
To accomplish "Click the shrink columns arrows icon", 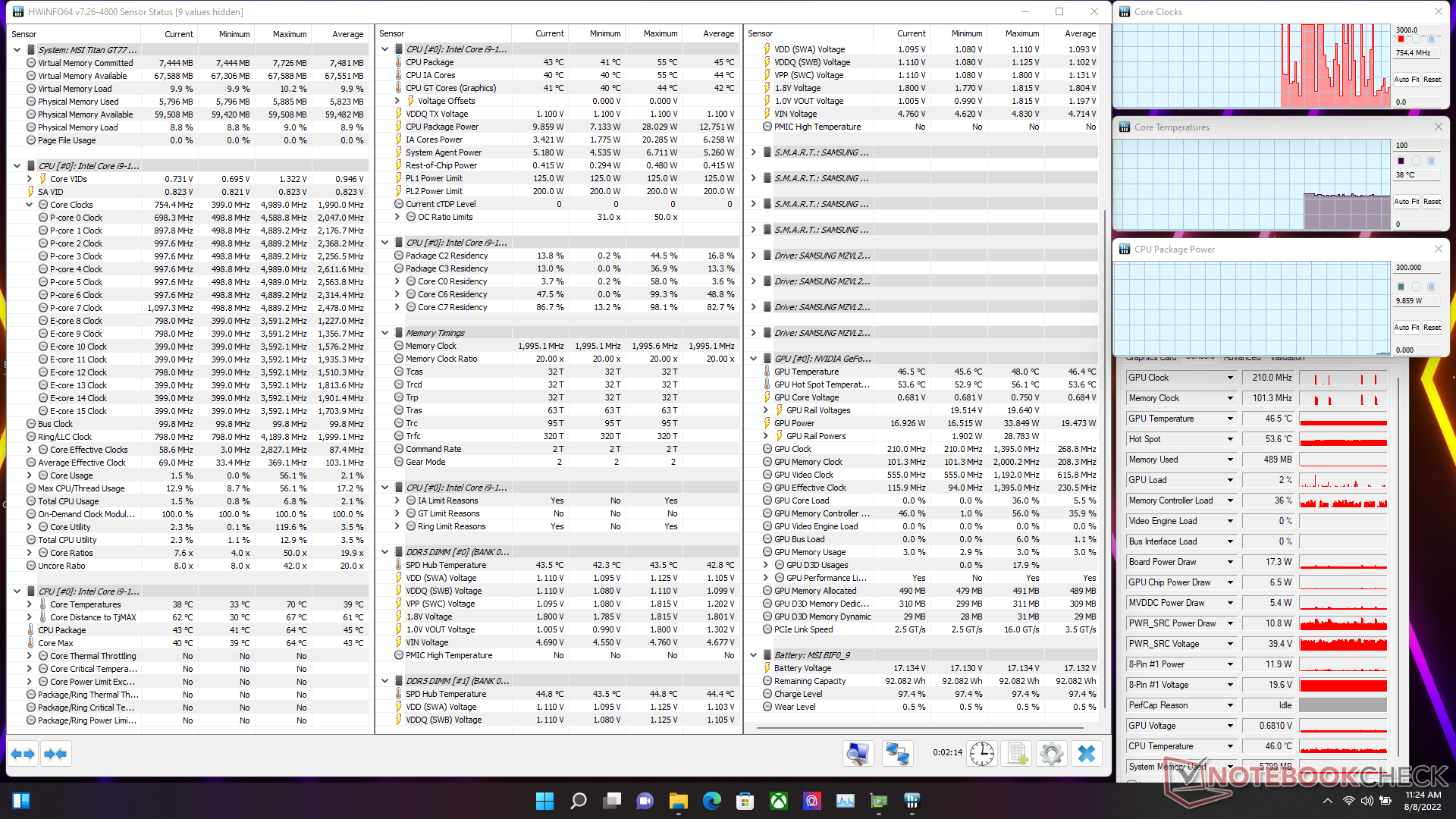I will click(56, 754).
